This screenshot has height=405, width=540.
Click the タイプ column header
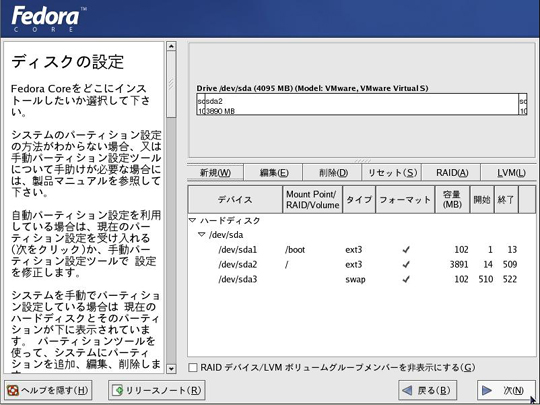pyautogui.click(x=359, y=199)
